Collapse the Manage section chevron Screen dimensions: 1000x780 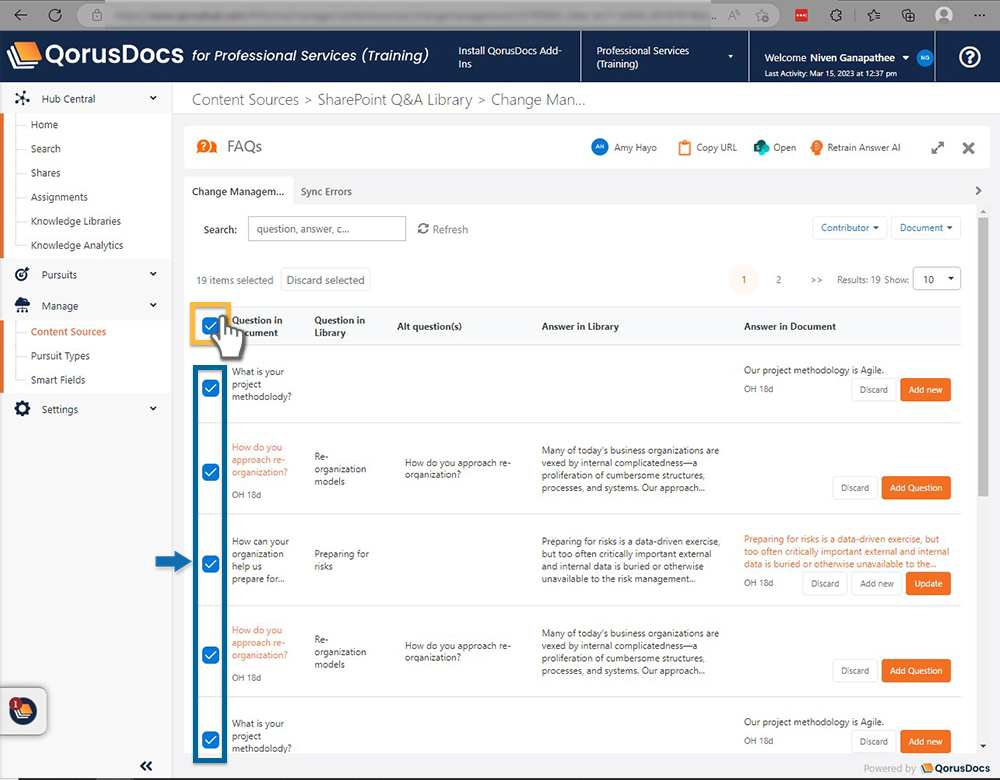point(153,305)
